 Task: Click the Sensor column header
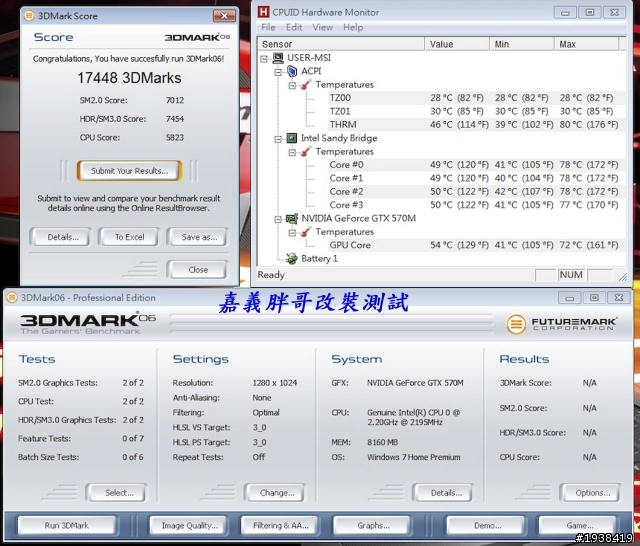tap(341, 44)
